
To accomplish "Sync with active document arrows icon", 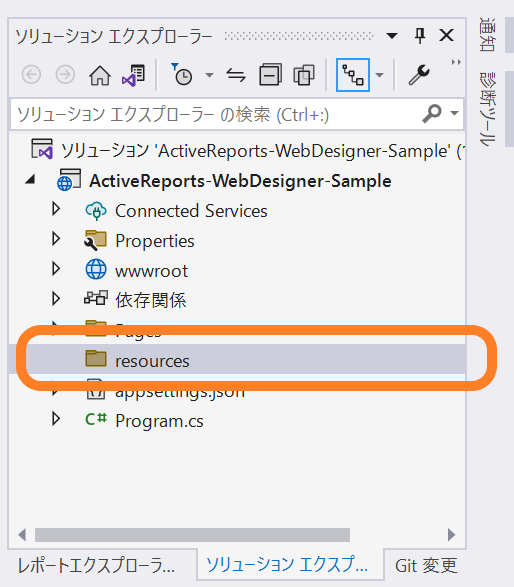I will tap(236, 75).
